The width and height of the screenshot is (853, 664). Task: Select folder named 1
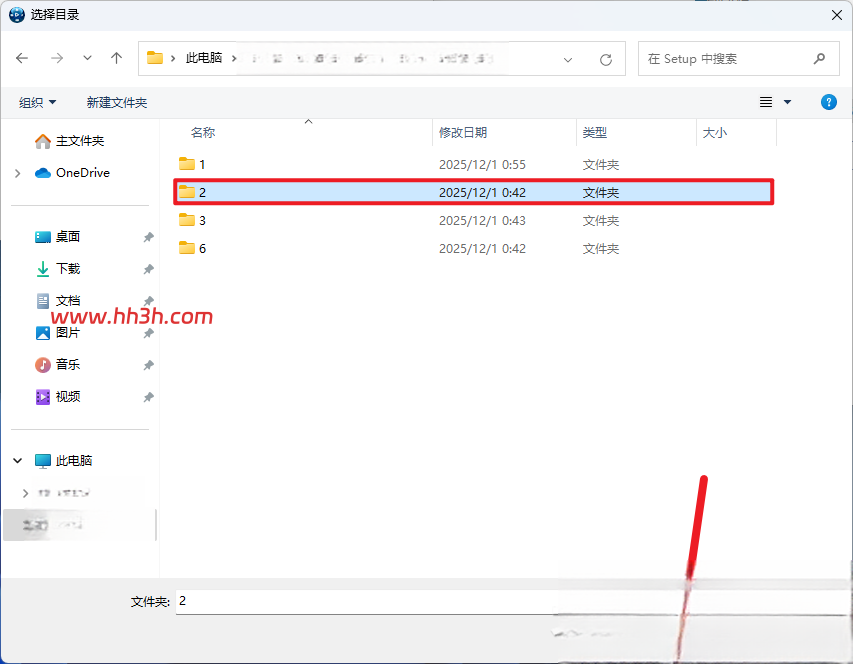point(474,164)
